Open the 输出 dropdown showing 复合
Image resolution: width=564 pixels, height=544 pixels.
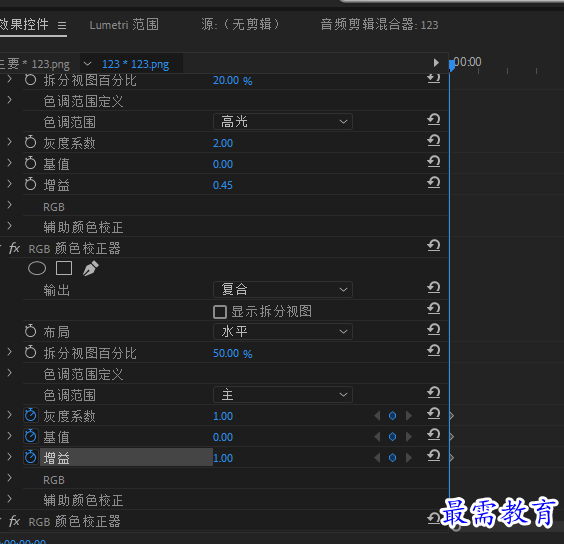click(x=283, y=290)
